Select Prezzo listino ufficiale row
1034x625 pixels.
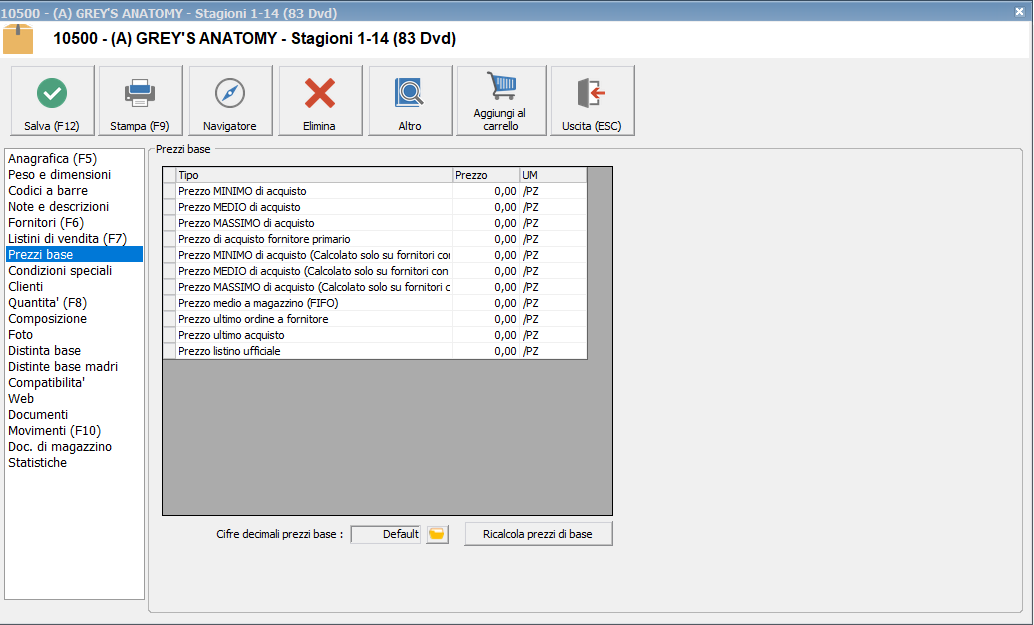tap(375, 351)
